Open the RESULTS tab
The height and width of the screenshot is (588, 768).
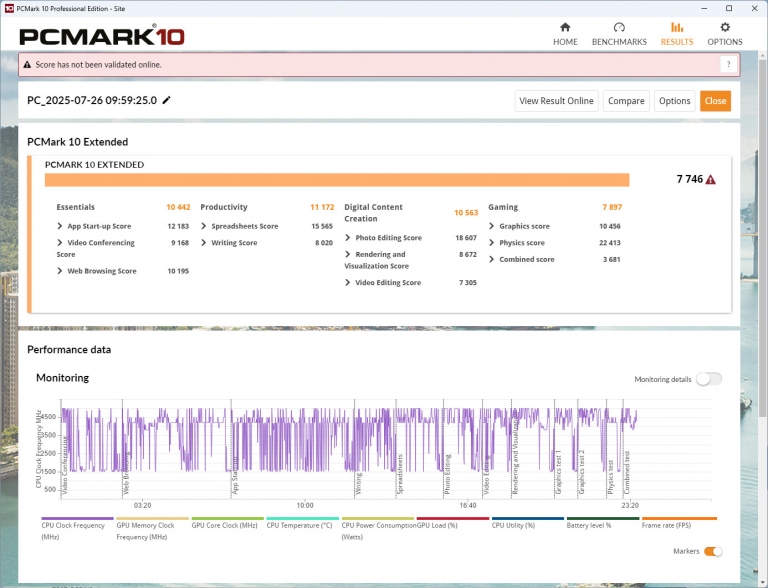[x=677, y=34]
